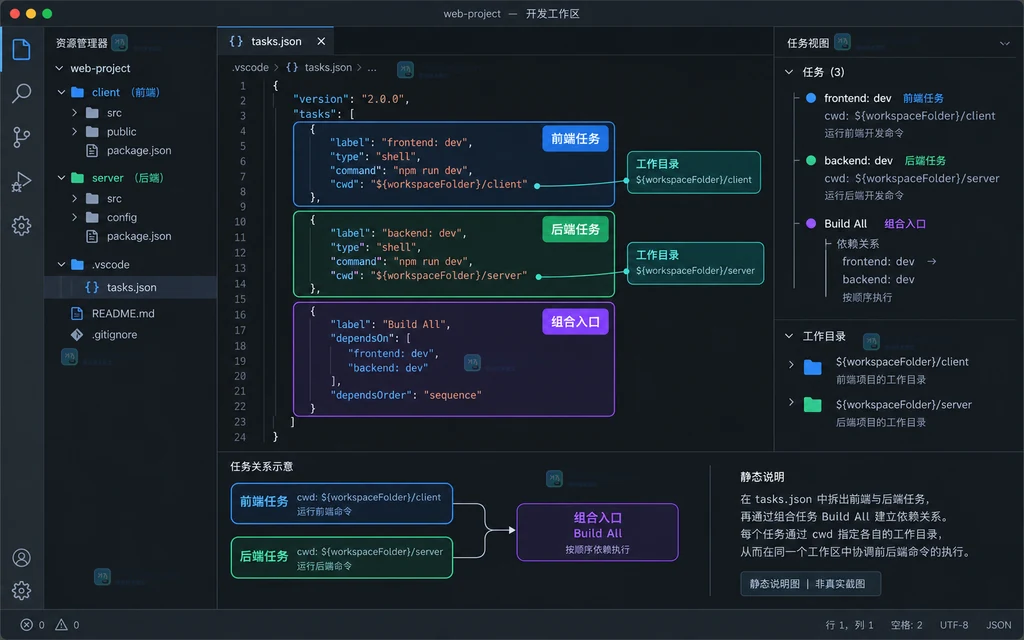Click the README.md file icon
Image resolution: width=1024 pixels, height=640 pixels.
point(77,313)
